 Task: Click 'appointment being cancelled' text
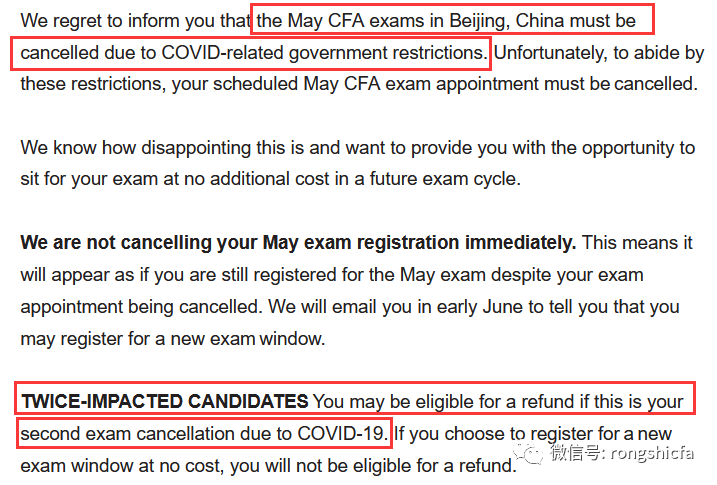[141, 307]
